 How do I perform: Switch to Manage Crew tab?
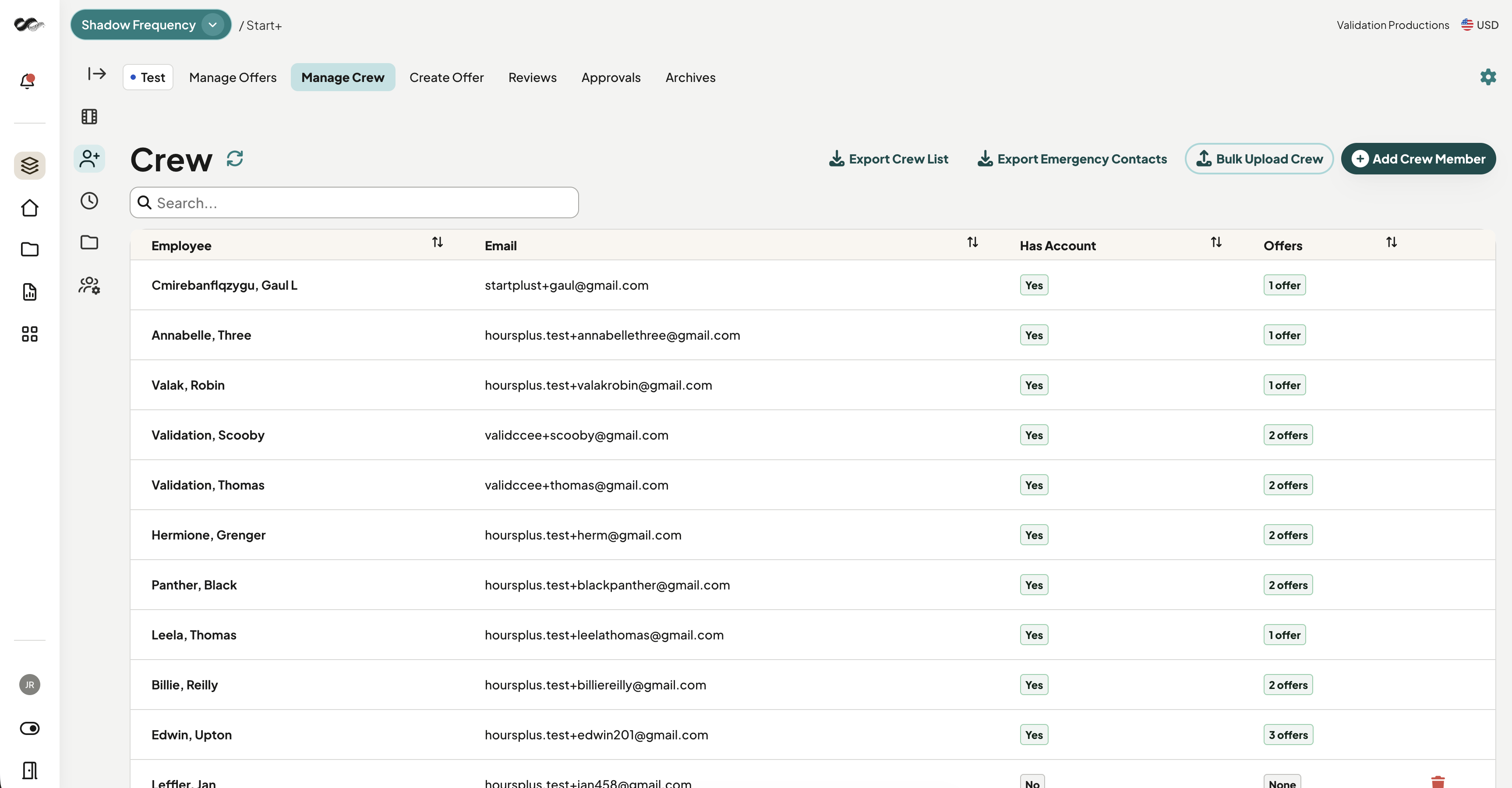(343, 77)
